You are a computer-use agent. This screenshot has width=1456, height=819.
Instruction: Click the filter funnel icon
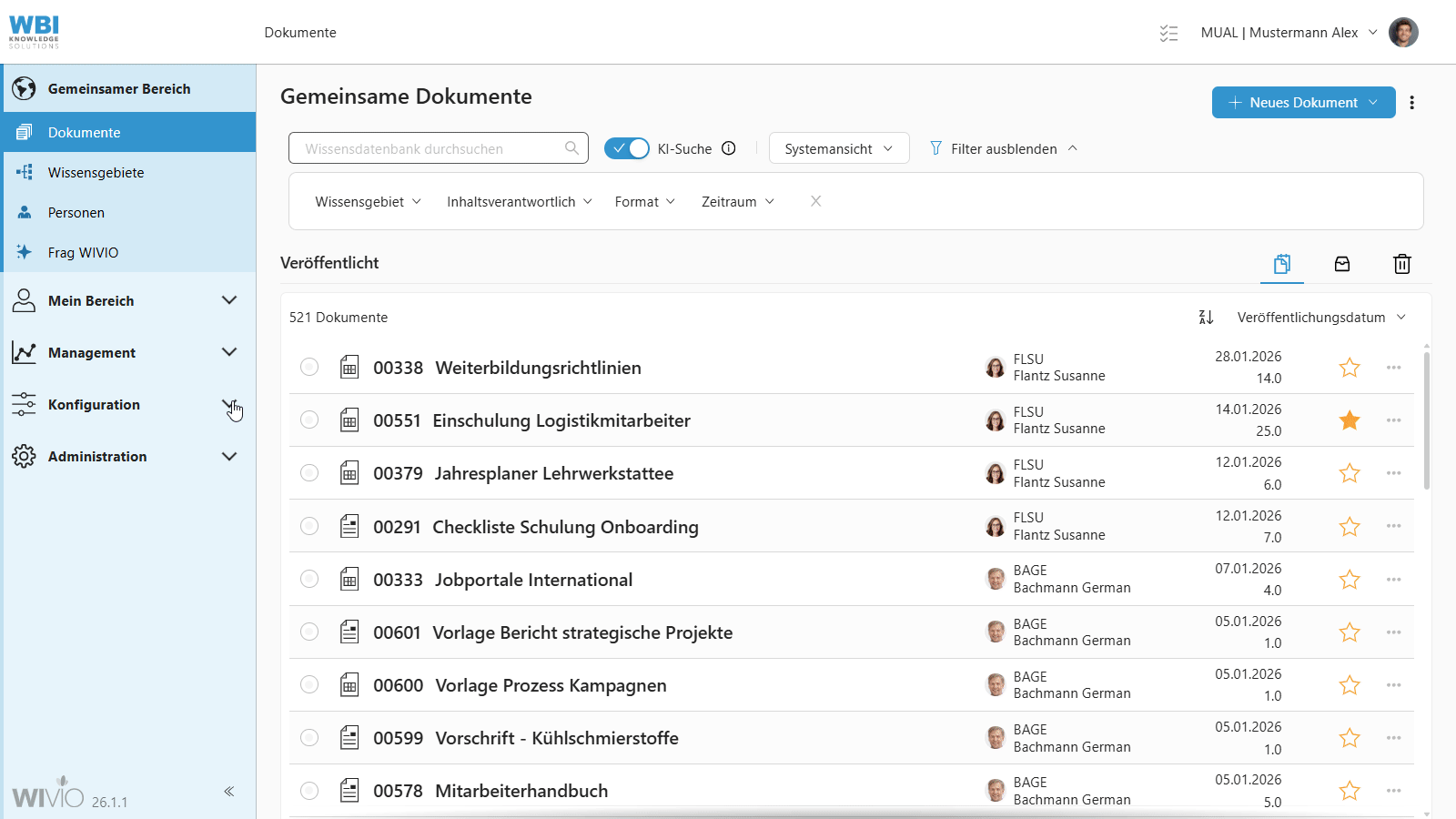(x=935, y=148)
